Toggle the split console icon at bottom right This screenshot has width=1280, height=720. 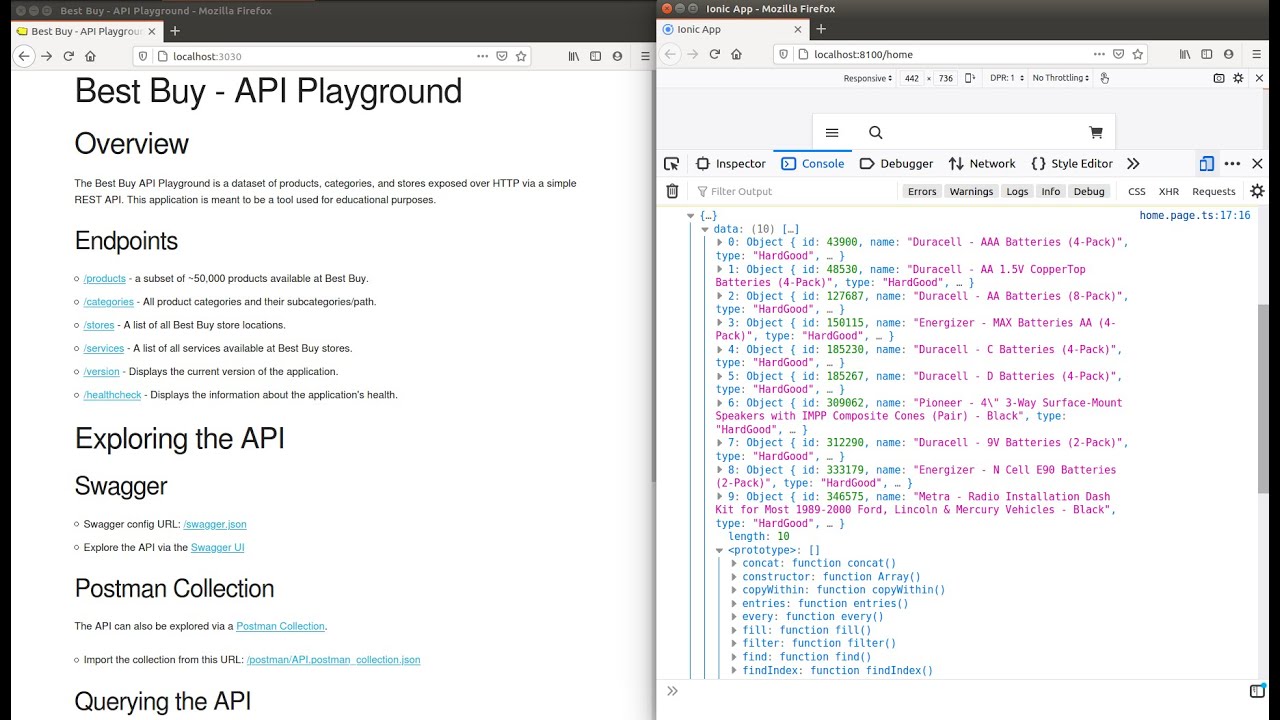coord(1257,691)
